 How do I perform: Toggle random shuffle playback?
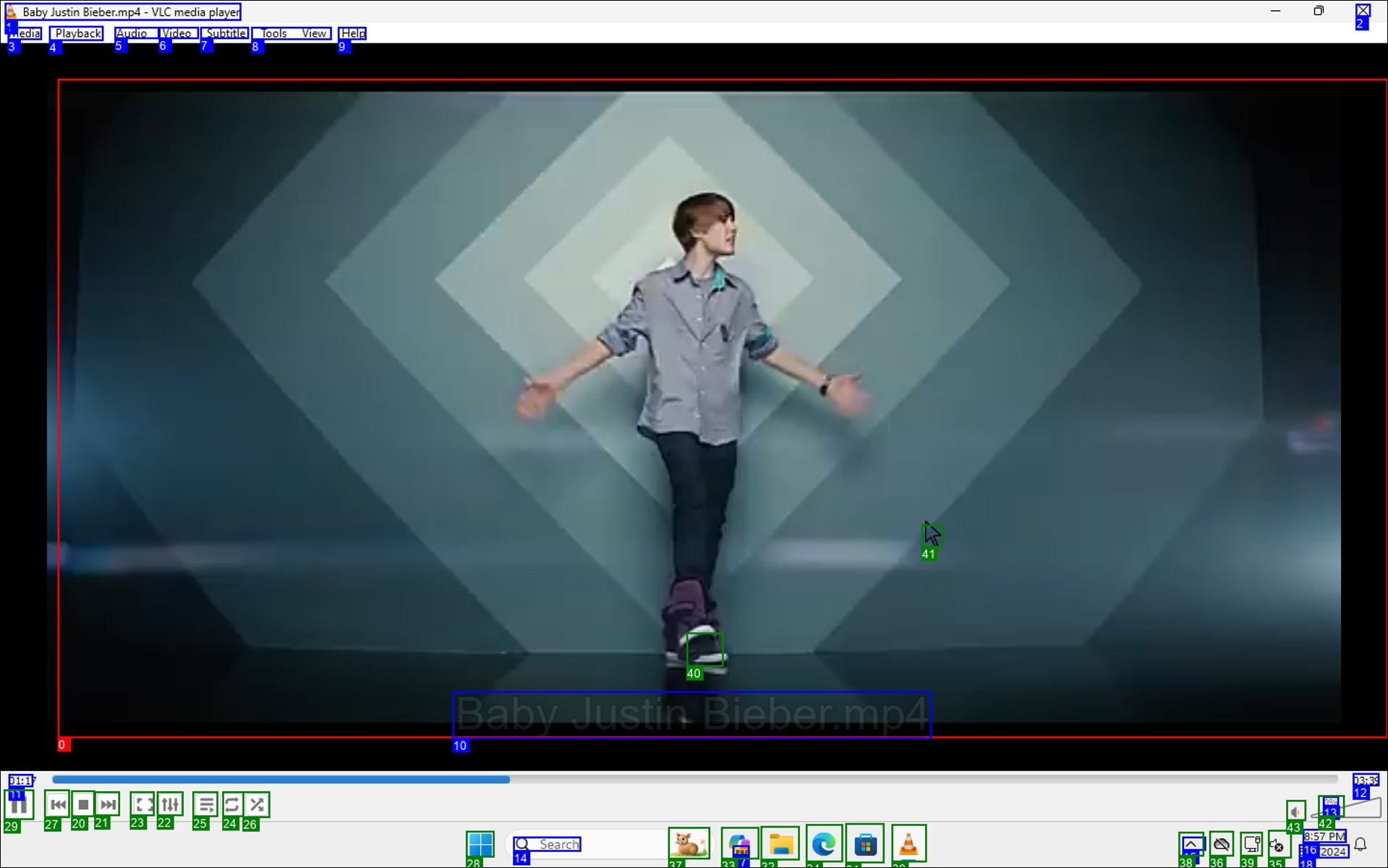[257, 804]
